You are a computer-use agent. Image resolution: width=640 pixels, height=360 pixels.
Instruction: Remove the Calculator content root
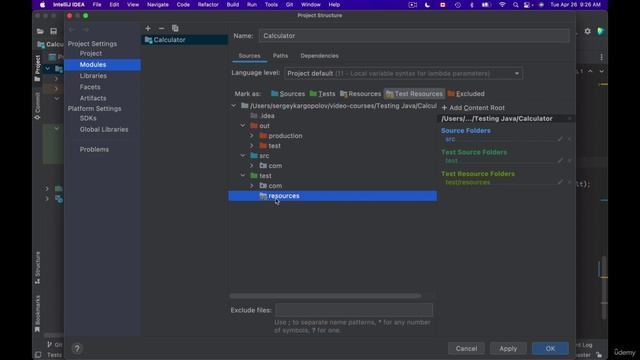click(569, 118)
